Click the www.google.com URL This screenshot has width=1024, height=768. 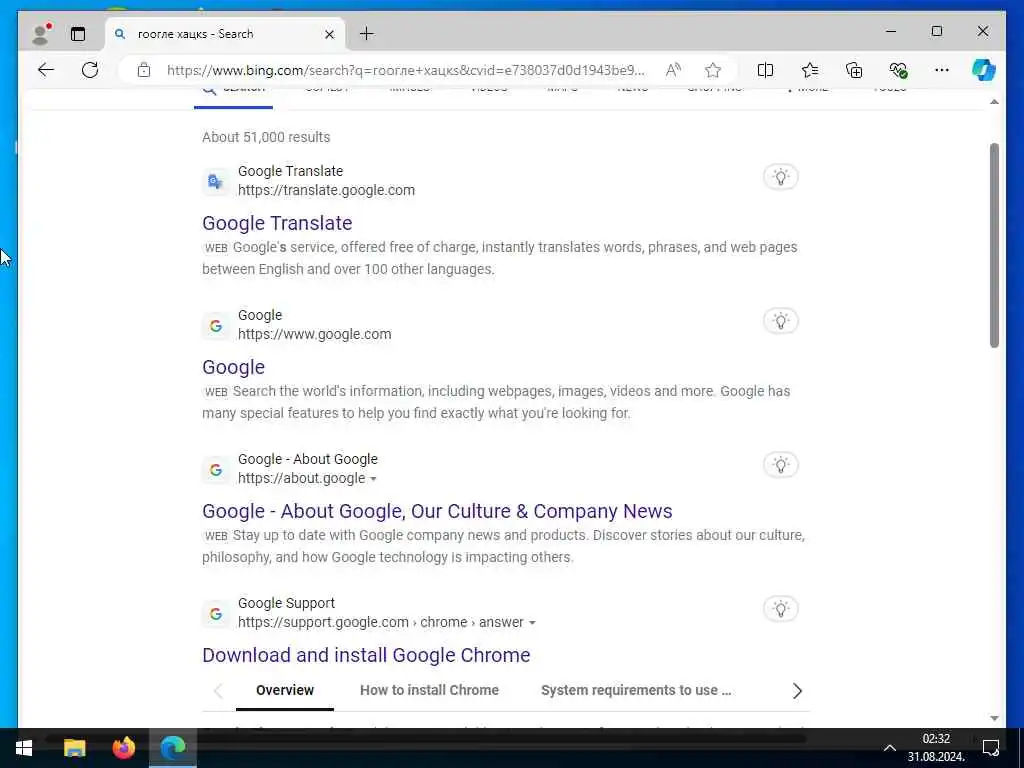[314, 334]
